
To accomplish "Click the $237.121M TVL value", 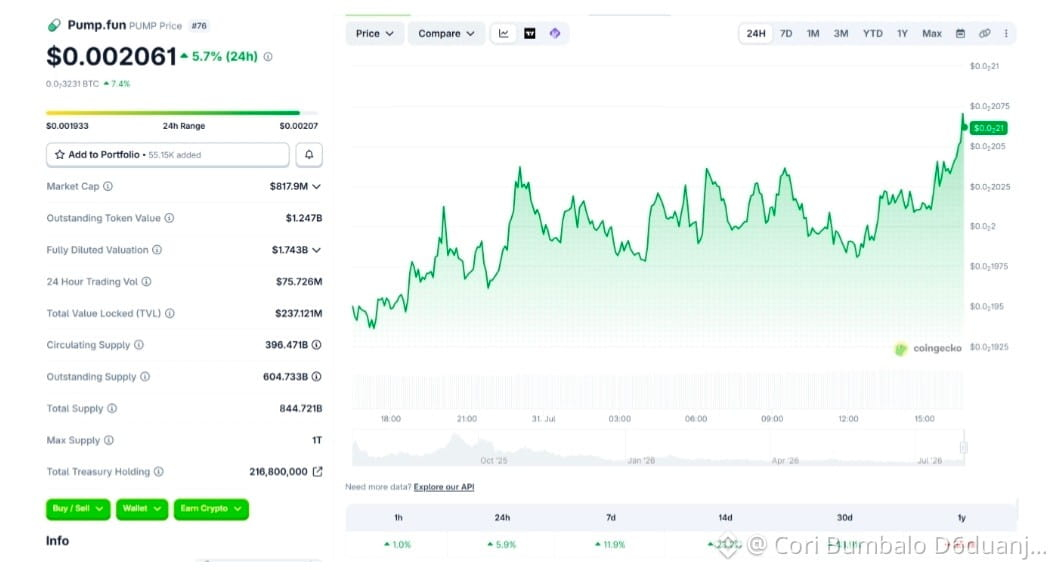I will 298,313.
